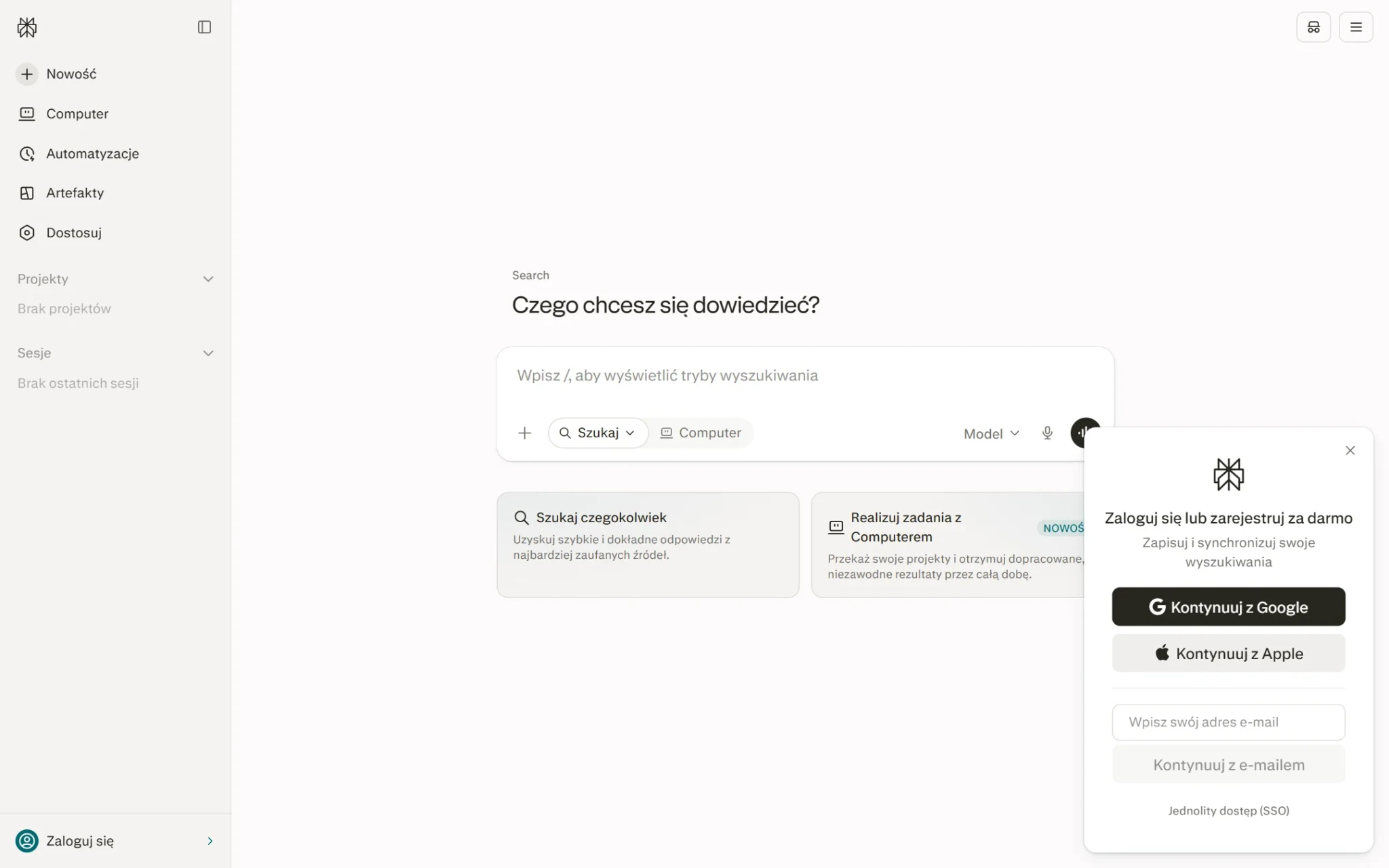
Task: Select the Szukaj czegokolwiek card
Action: [648, 545]
